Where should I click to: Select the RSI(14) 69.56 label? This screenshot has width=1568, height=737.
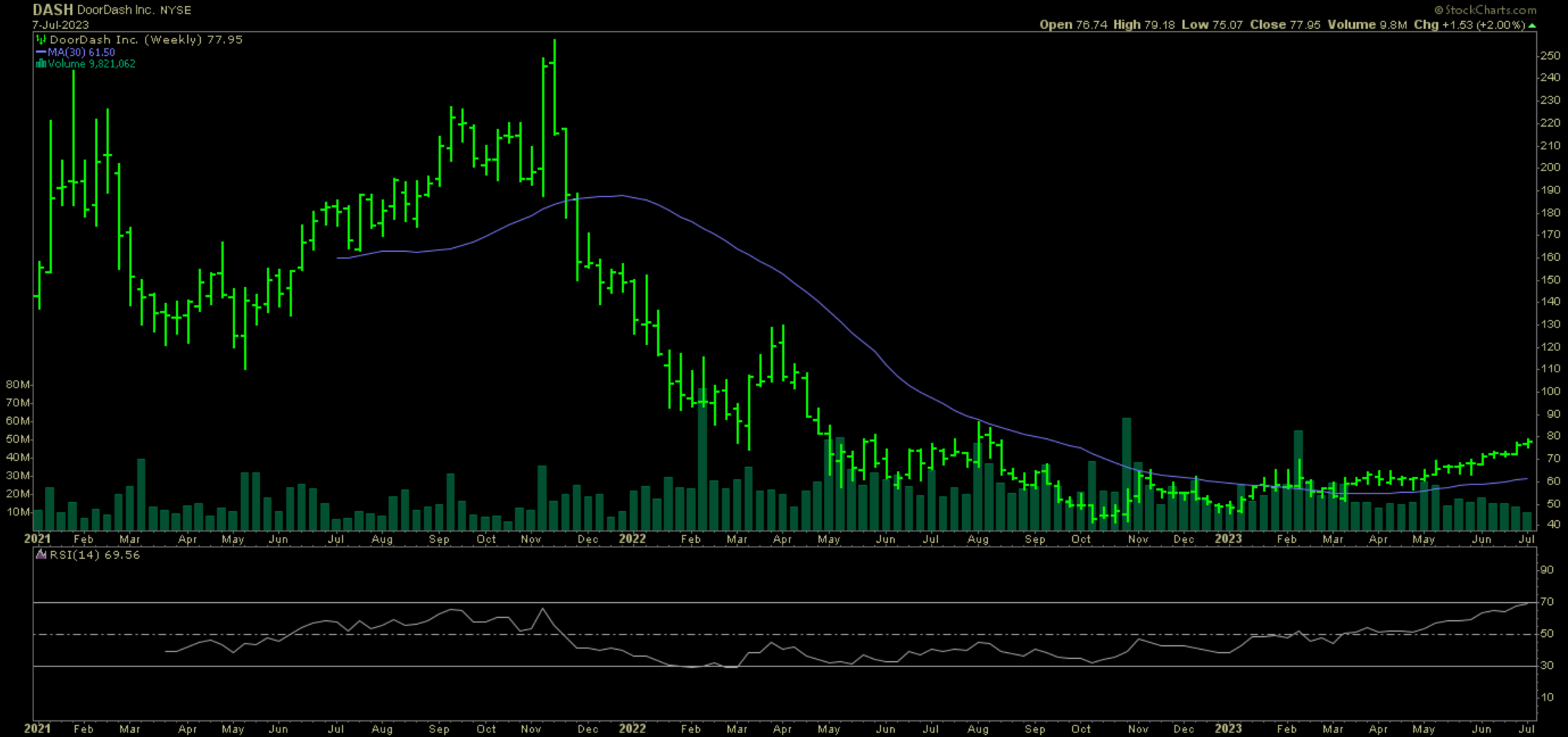pos(95,555)
